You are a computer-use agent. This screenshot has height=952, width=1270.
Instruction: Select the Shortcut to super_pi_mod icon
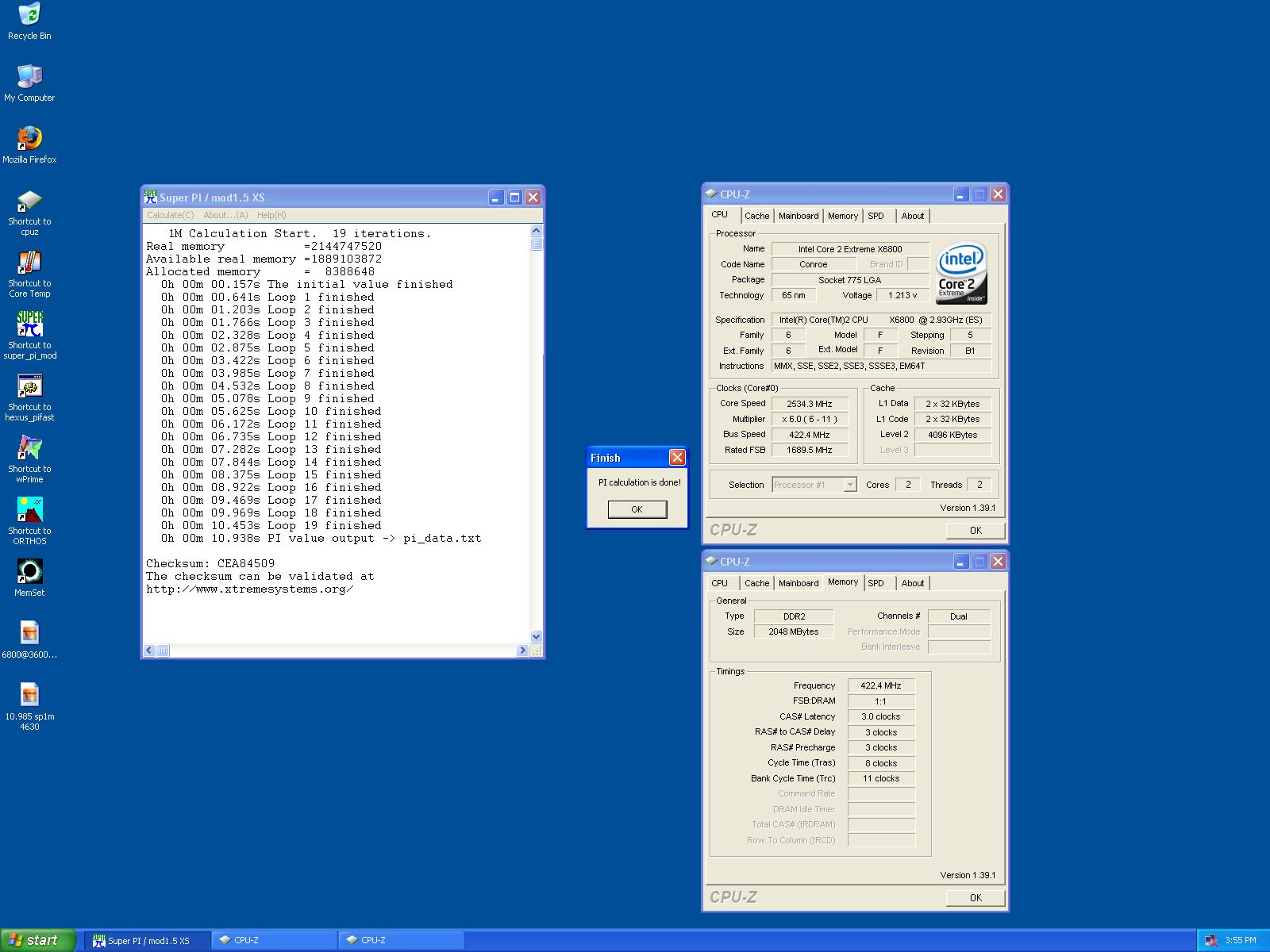coord(29,336)
